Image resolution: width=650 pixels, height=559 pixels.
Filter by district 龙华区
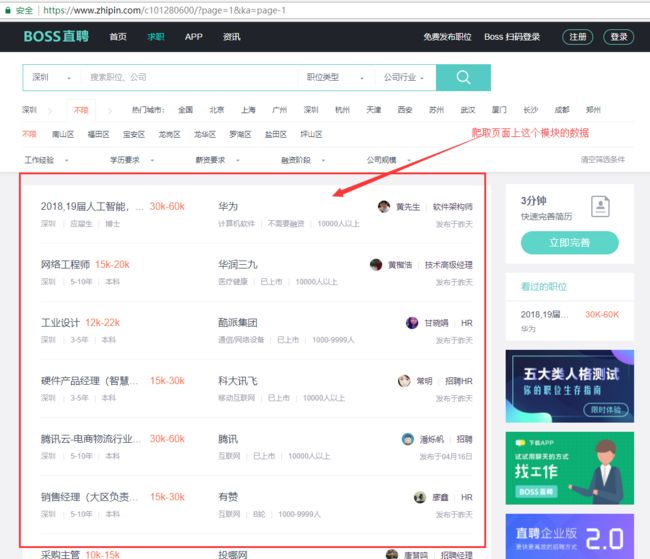click(205, 134)
